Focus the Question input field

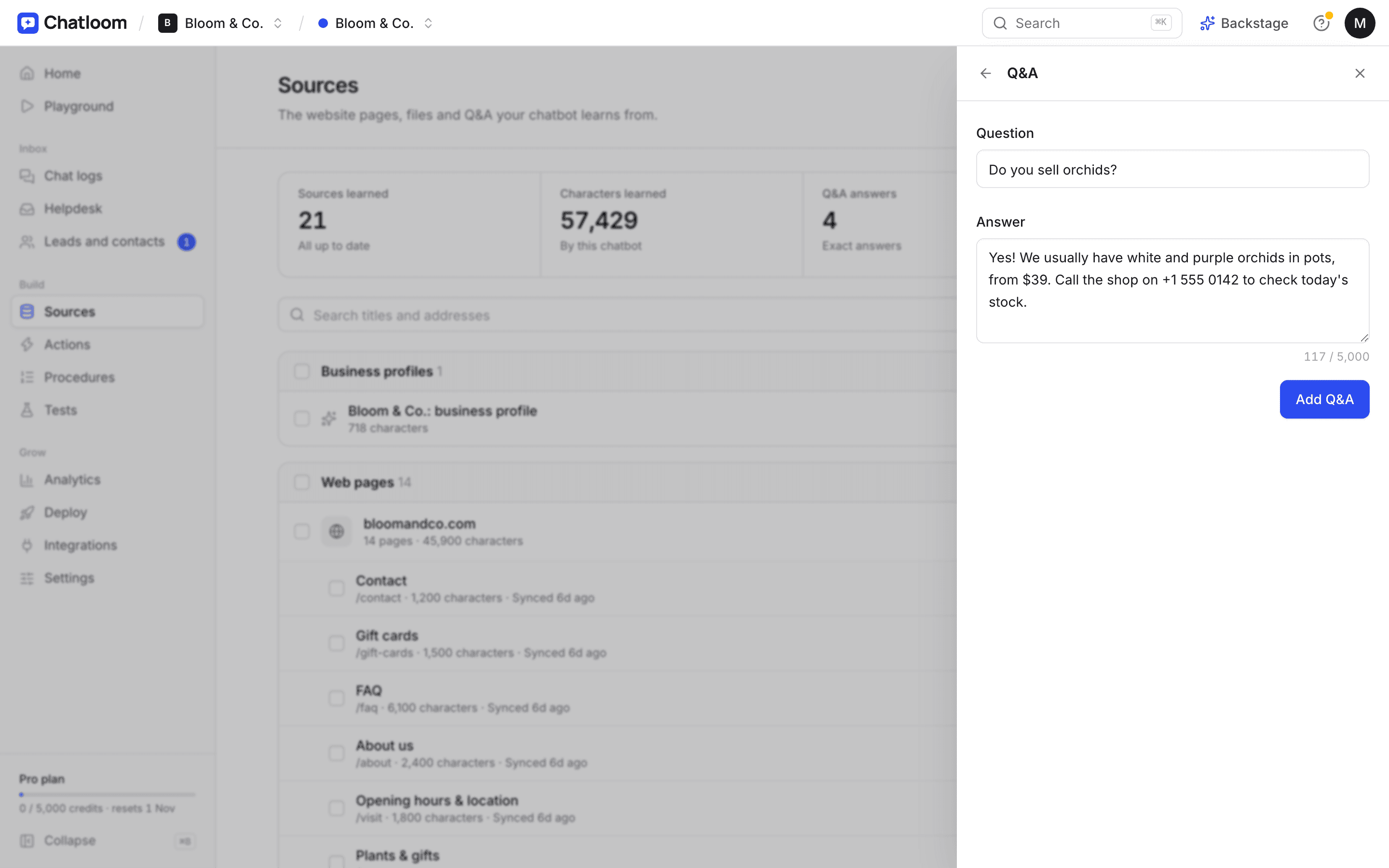click(1172, 169)
